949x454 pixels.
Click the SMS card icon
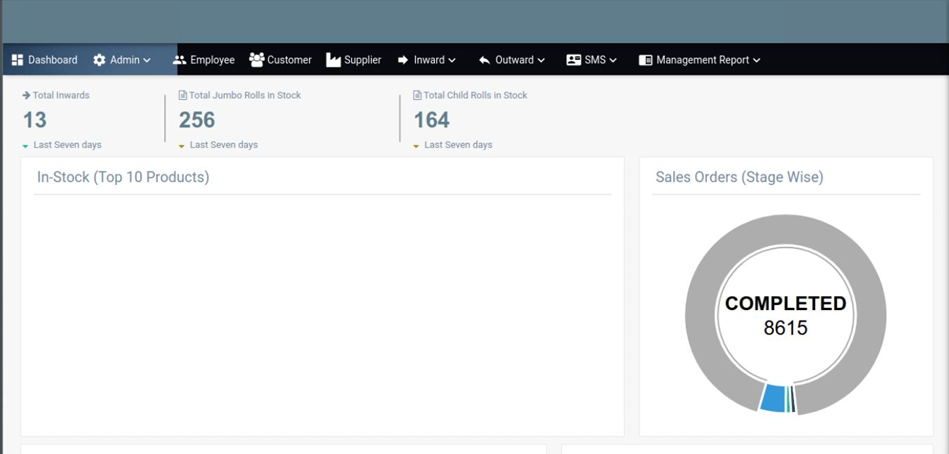pyautogui.click(x=573, y=60)
